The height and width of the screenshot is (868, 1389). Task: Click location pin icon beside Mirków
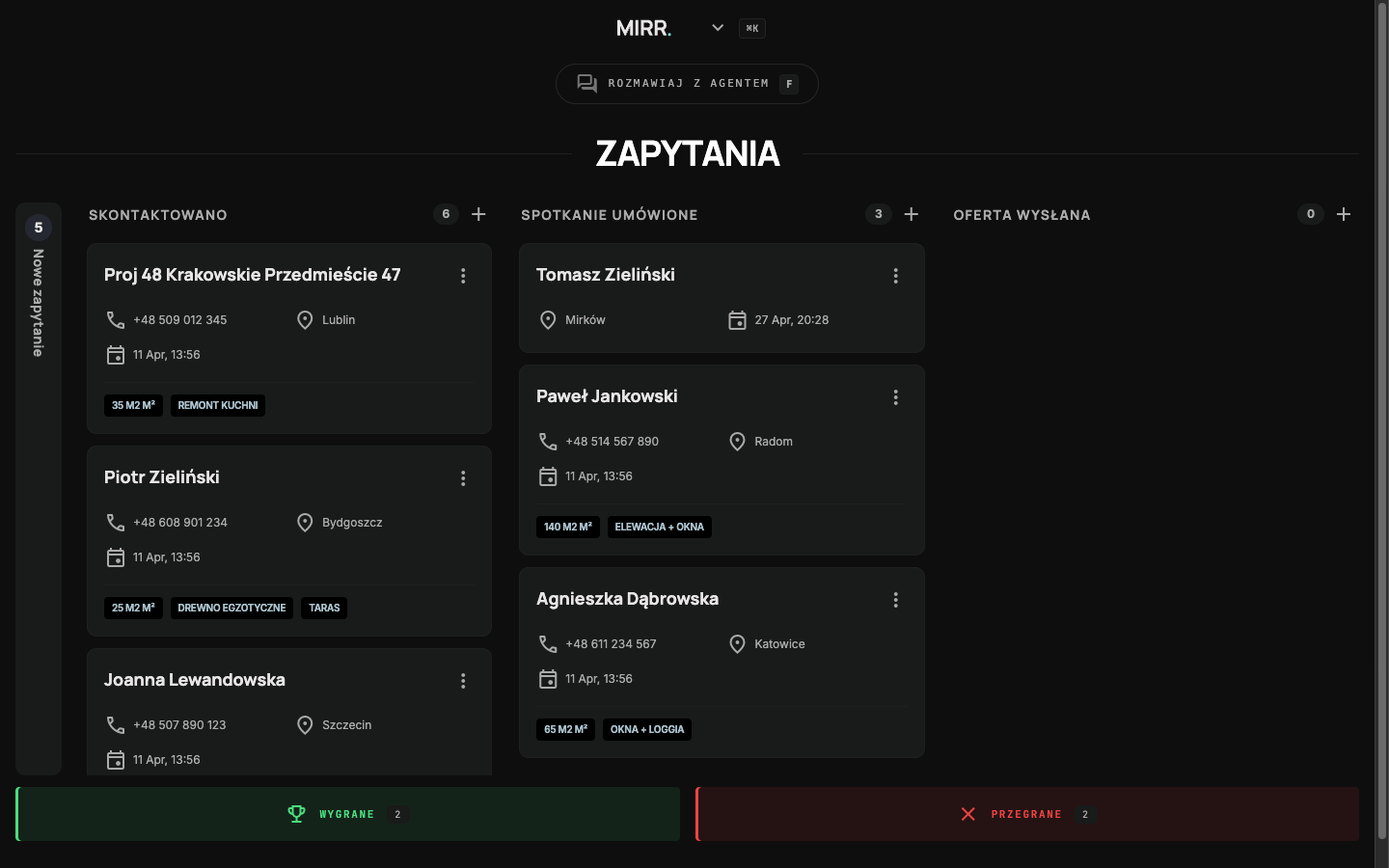pos(548,320)
